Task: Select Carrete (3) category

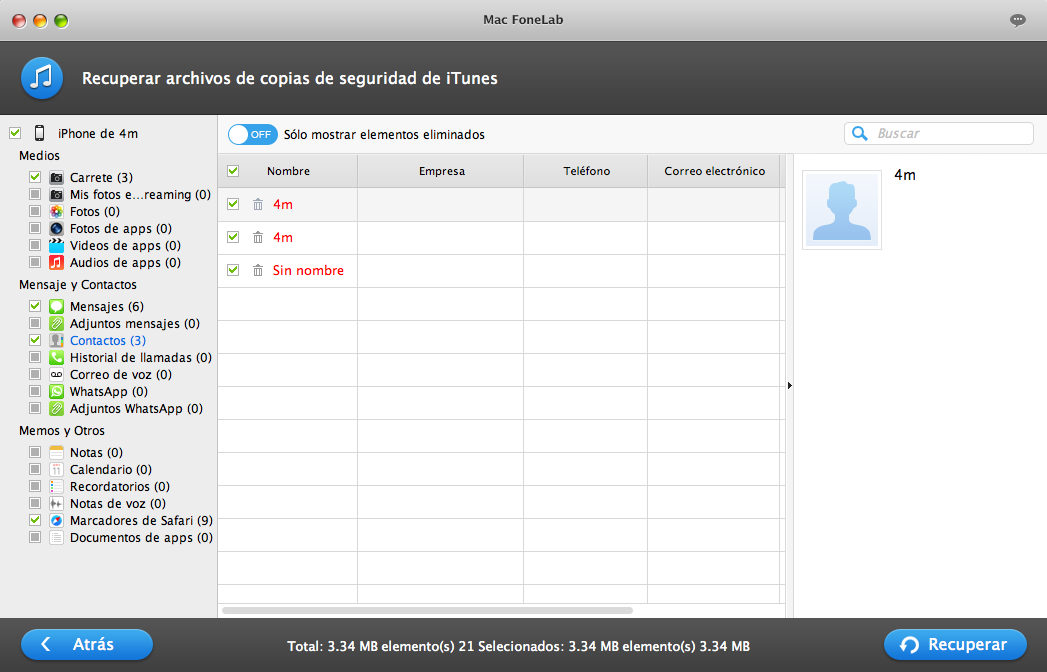Action: click(101, 178)
